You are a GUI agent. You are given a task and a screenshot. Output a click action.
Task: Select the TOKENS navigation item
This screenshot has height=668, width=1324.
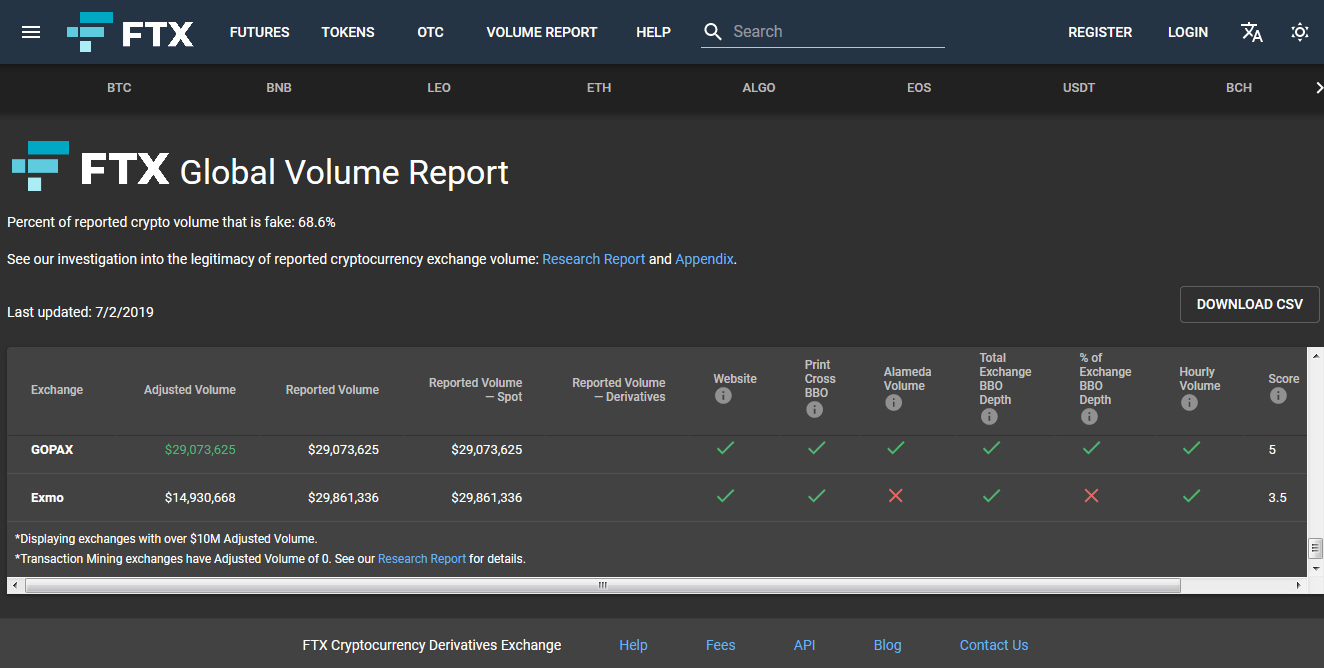[x=347, y=31]
